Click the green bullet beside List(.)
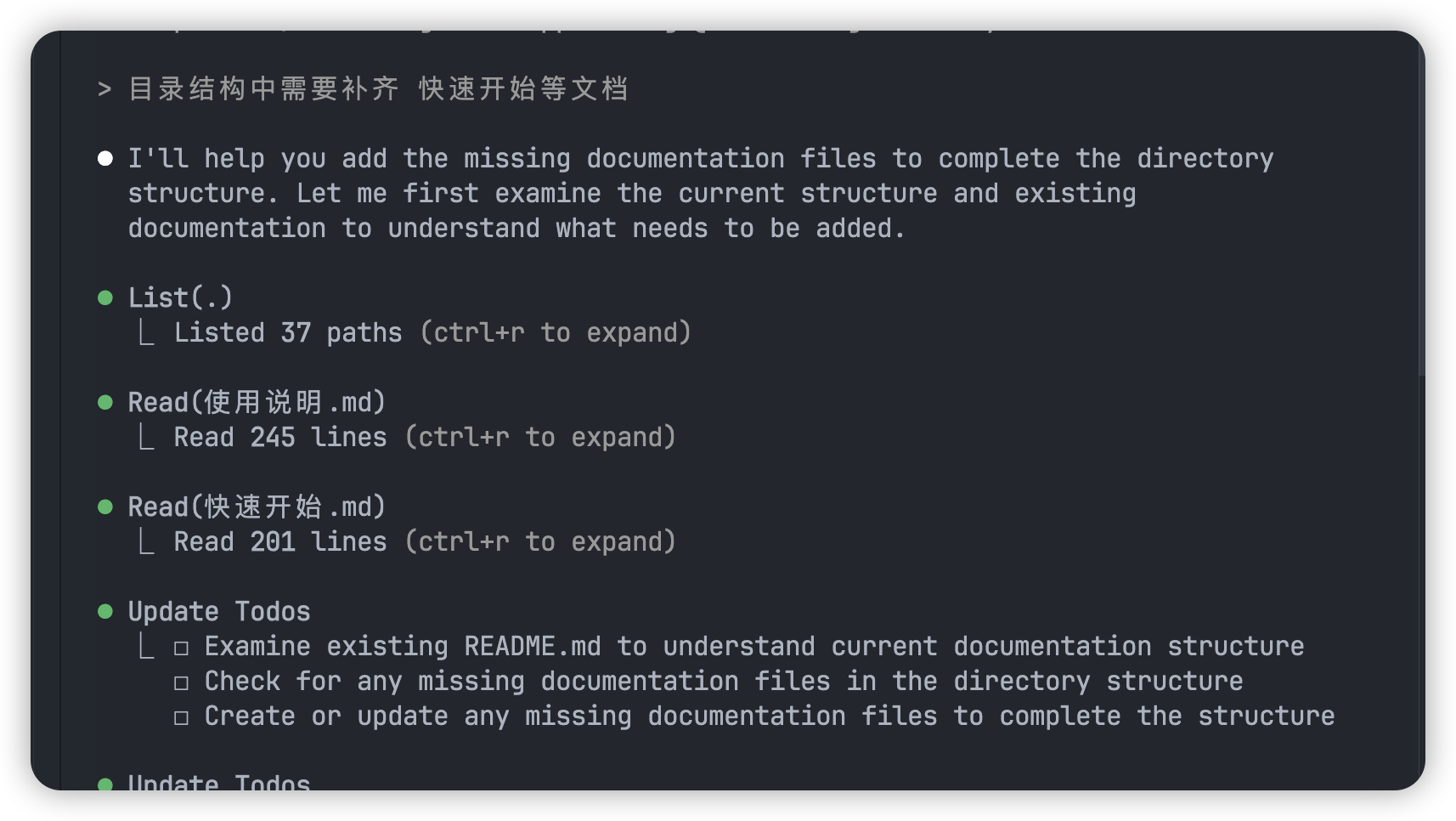 click(105, 297)
